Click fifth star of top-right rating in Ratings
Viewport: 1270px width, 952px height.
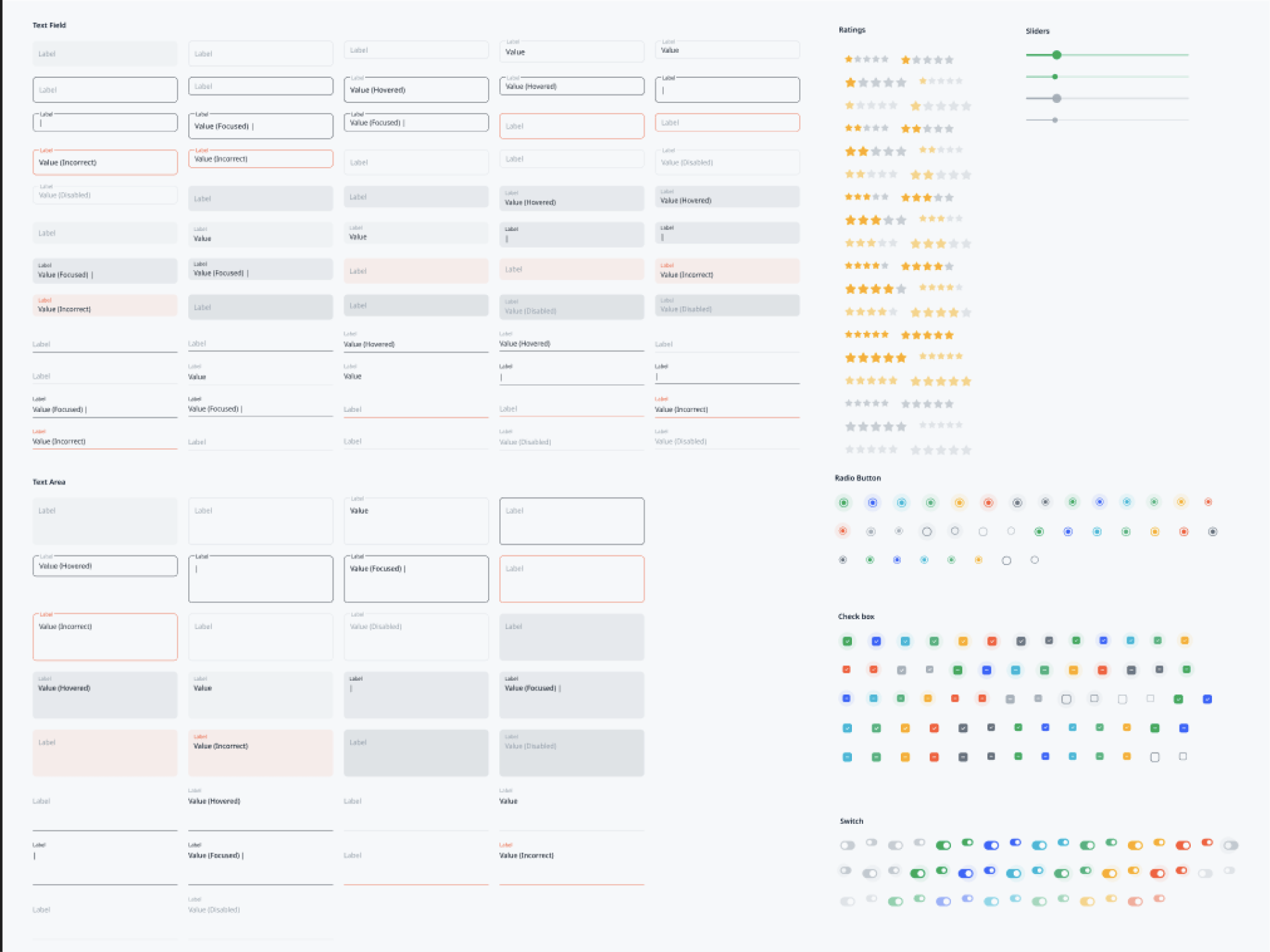949,60
